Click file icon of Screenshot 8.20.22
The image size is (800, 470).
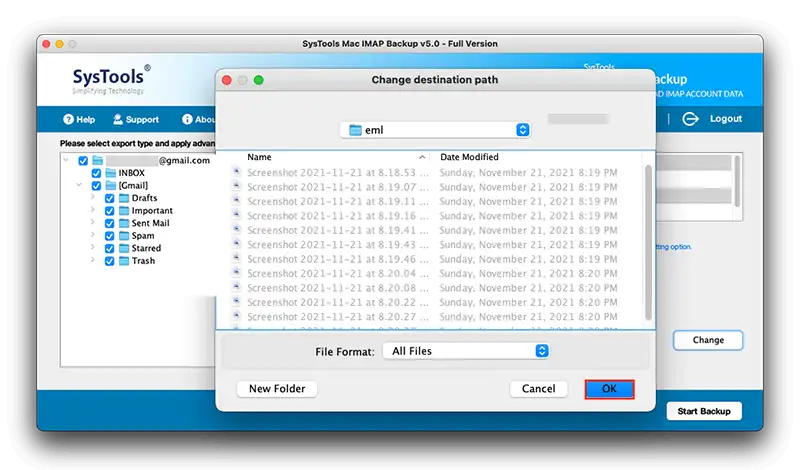click(236, 302)
